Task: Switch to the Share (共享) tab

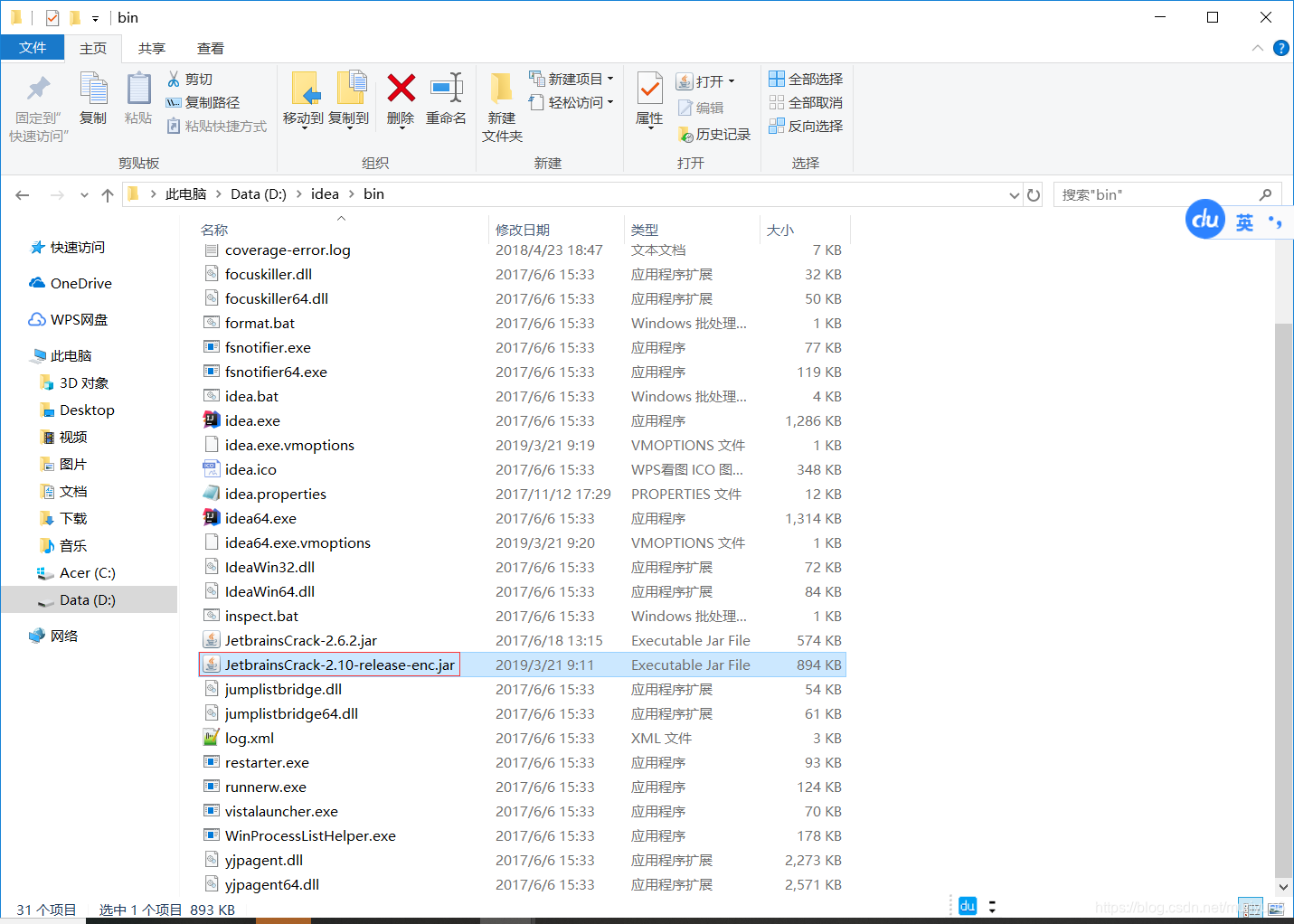Action: click(x=152, y=49)
